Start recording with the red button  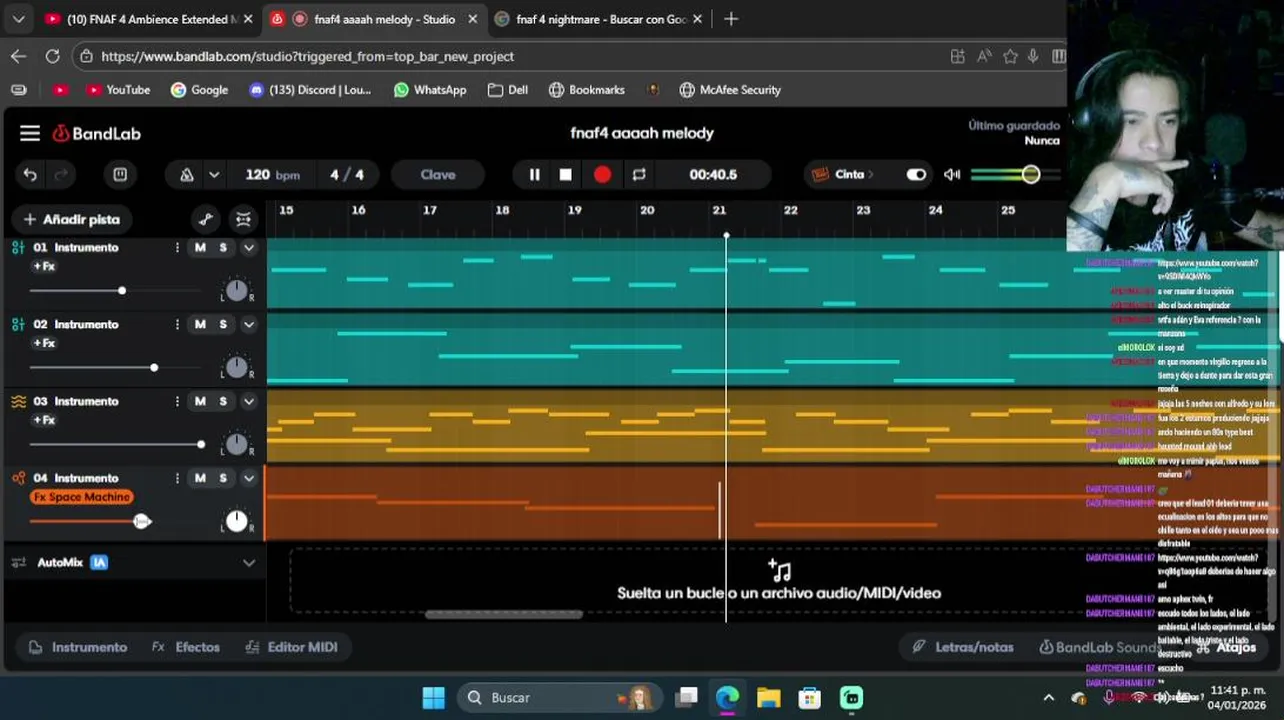coord(602,175)
